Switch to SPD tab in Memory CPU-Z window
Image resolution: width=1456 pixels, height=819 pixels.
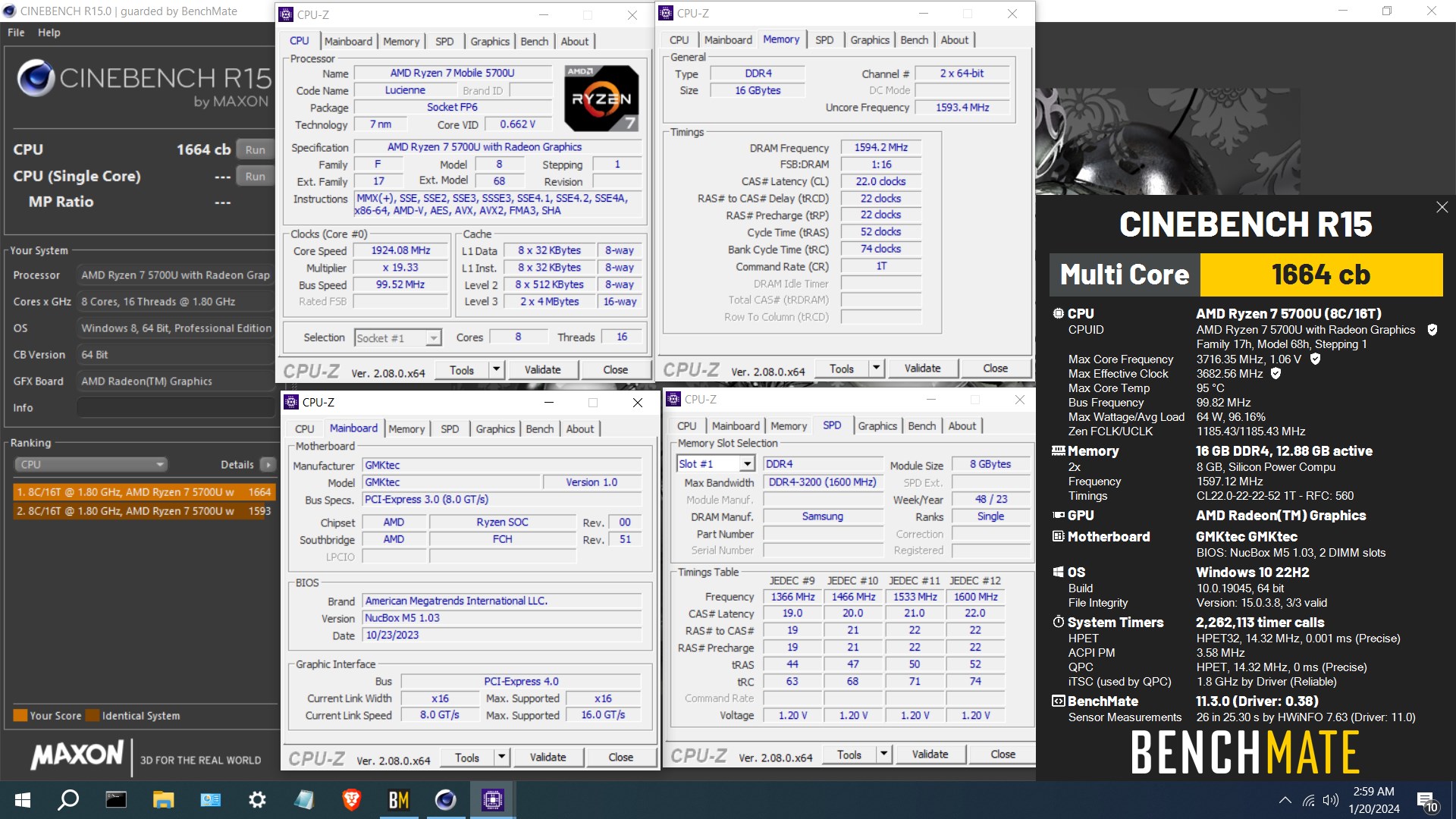[x=824, y=40]
